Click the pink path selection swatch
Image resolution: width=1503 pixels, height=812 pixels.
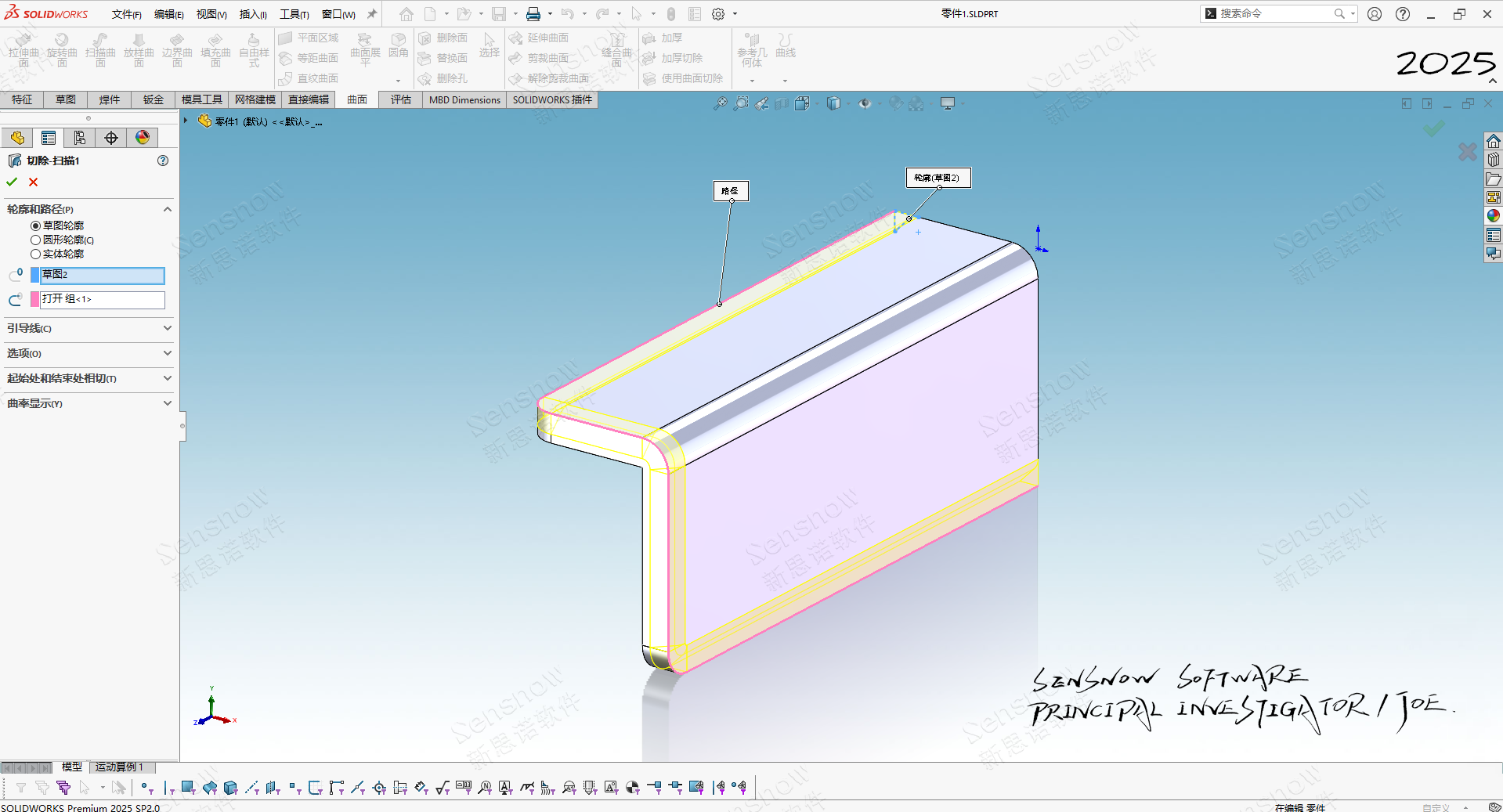(x=34, y=299)
